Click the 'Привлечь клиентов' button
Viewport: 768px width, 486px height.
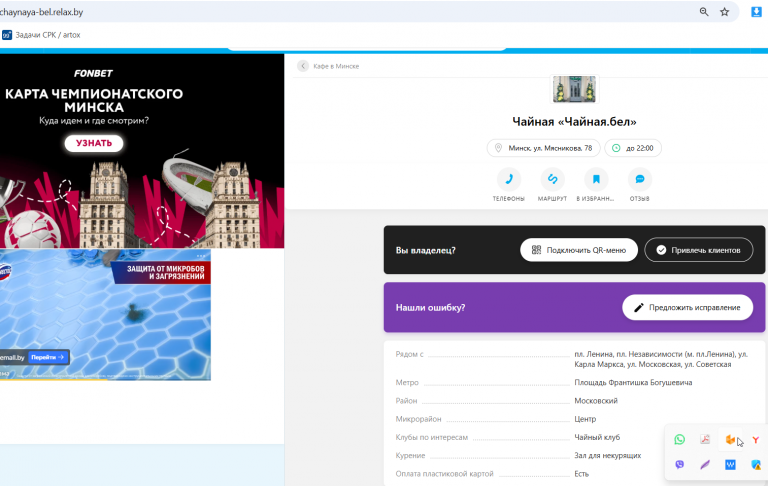698,250
